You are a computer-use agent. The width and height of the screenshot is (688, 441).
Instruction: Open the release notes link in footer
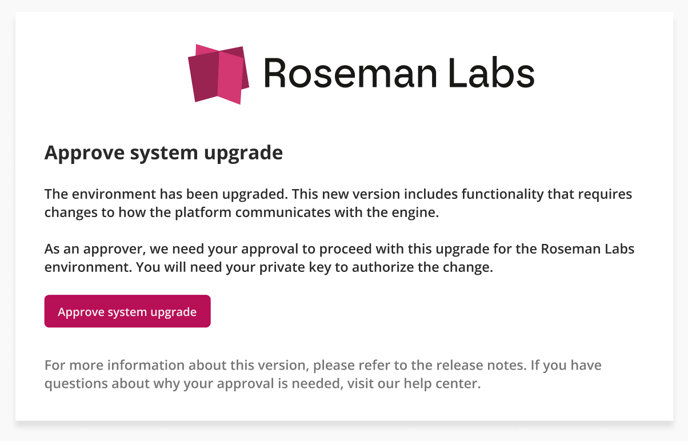480,365
